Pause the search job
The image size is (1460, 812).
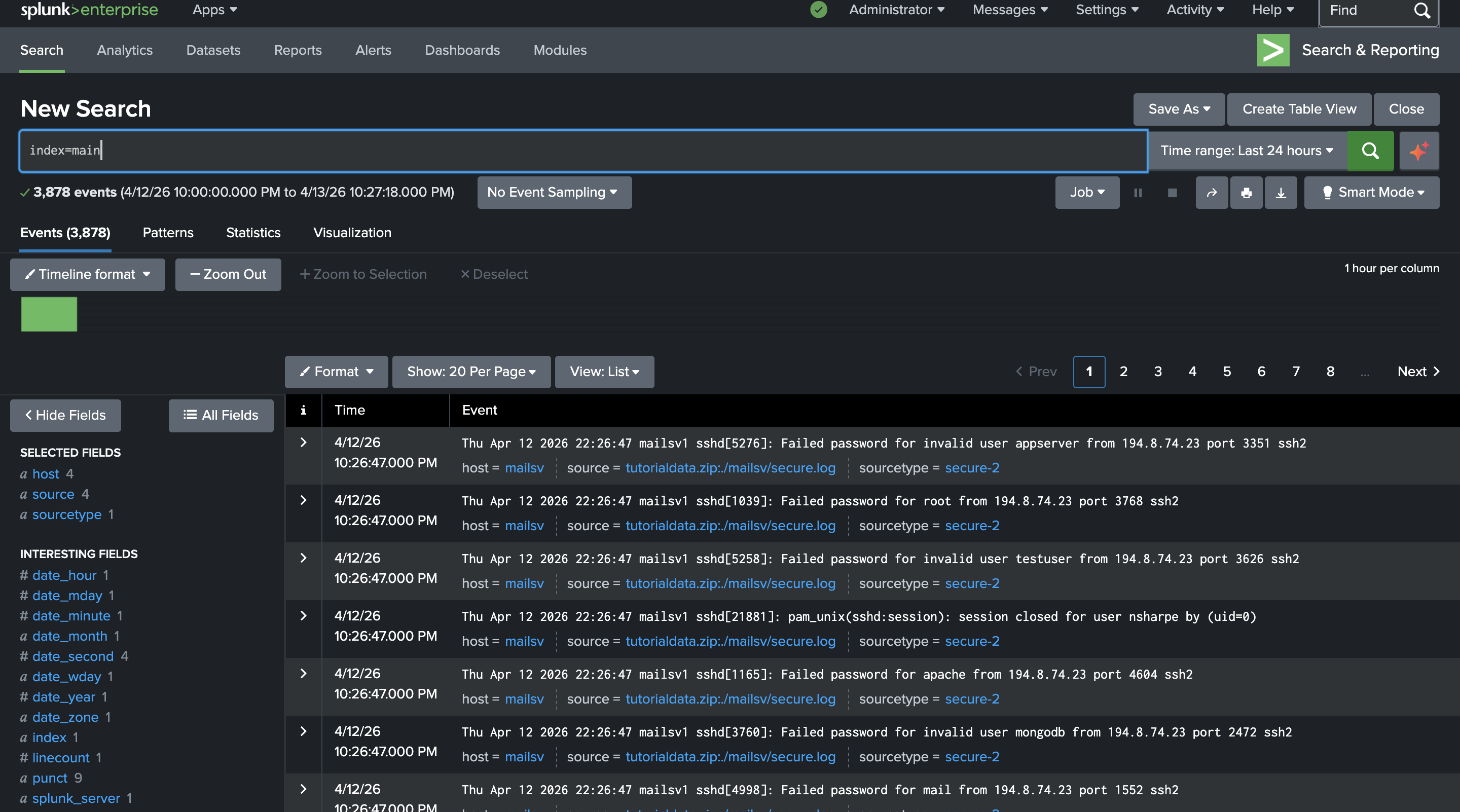(x=1138, y=193)
